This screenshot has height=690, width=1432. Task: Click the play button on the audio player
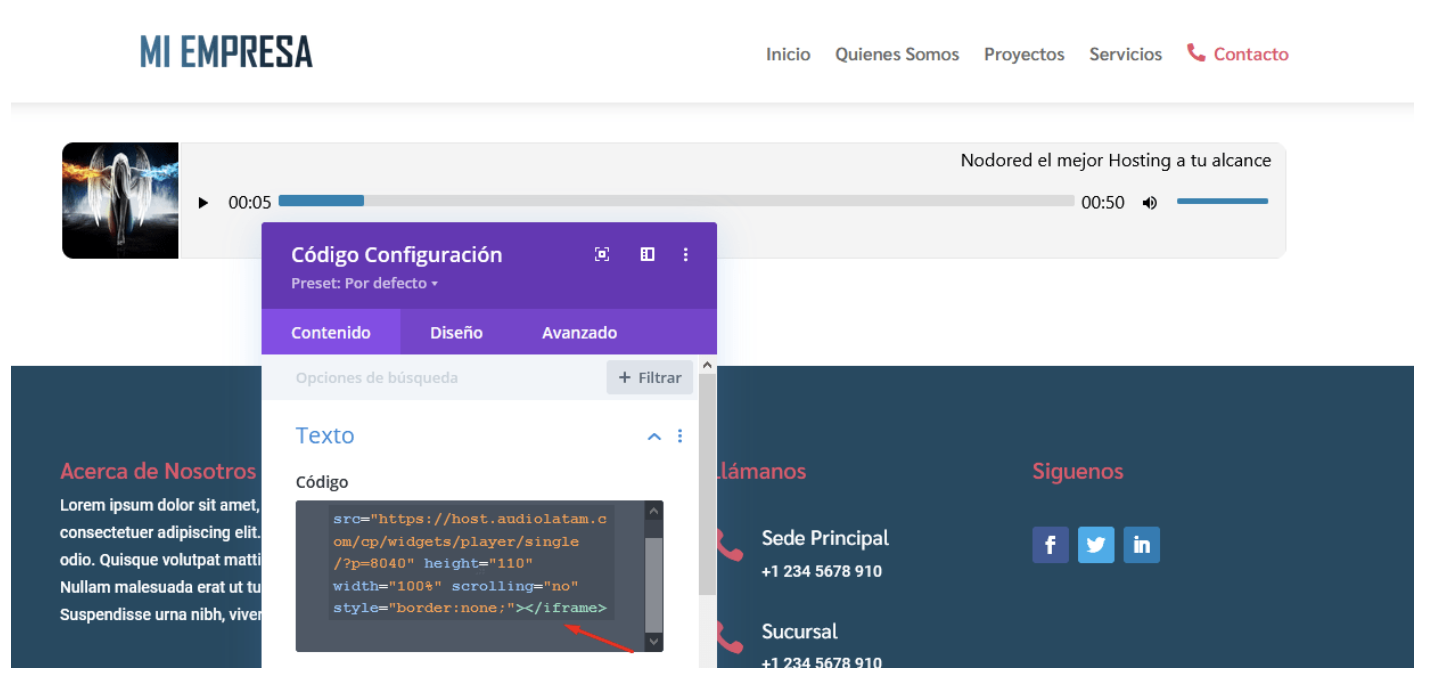[x=204, y=203]
